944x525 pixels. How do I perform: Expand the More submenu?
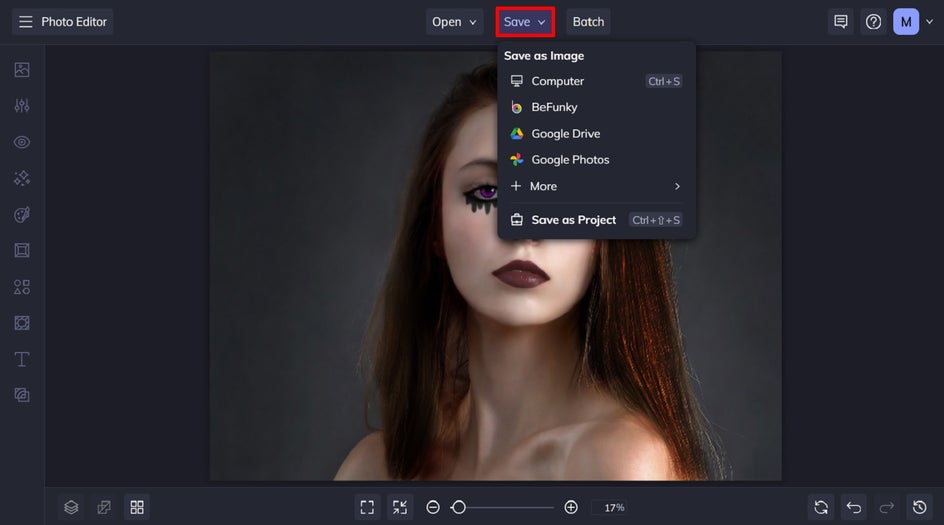(596, 186)
